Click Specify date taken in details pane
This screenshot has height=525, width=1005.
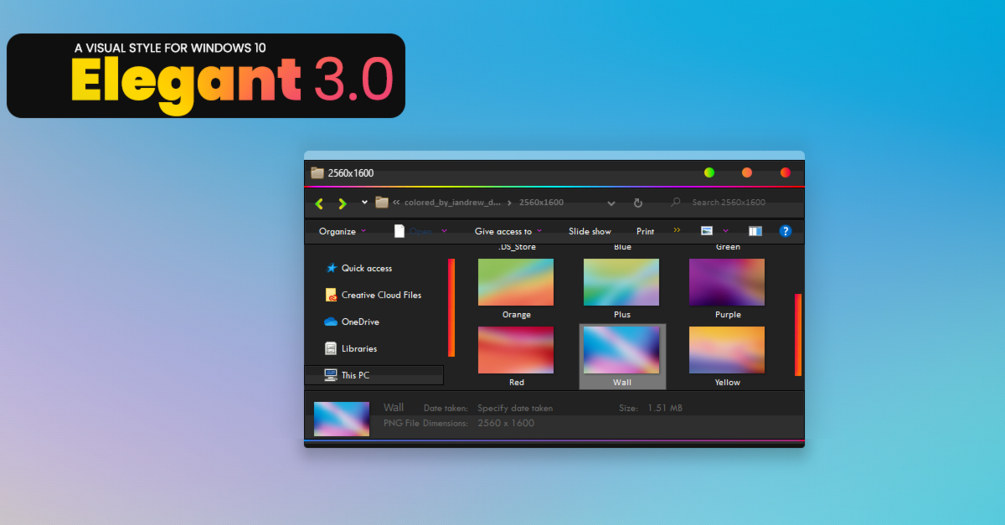[x=515, y=408]
